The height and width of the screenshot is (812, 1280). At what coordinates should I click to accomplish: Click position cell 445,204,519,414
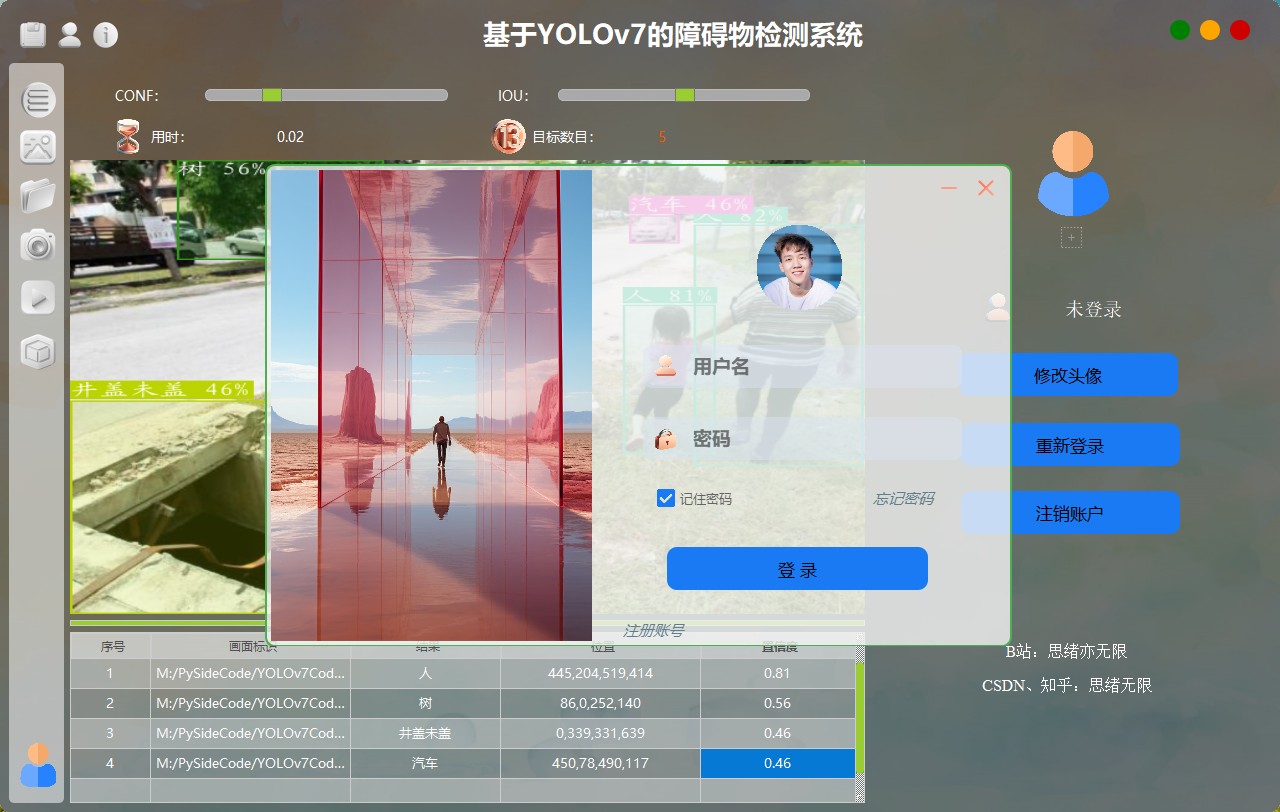tap(601, 673)
